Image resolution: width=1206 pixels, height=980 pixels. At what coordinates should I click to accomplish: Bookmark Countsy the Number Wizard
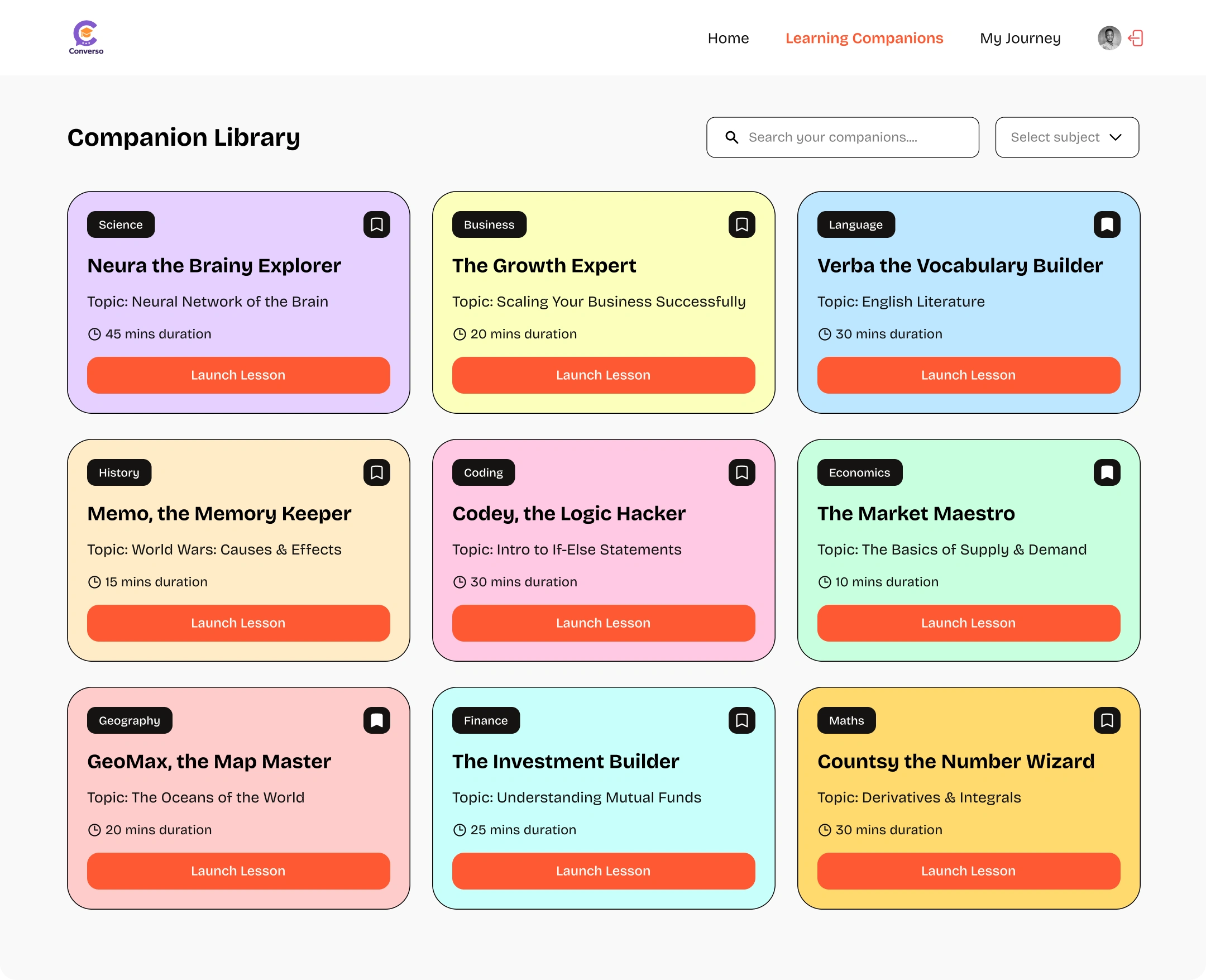(x=1107, y=720)
